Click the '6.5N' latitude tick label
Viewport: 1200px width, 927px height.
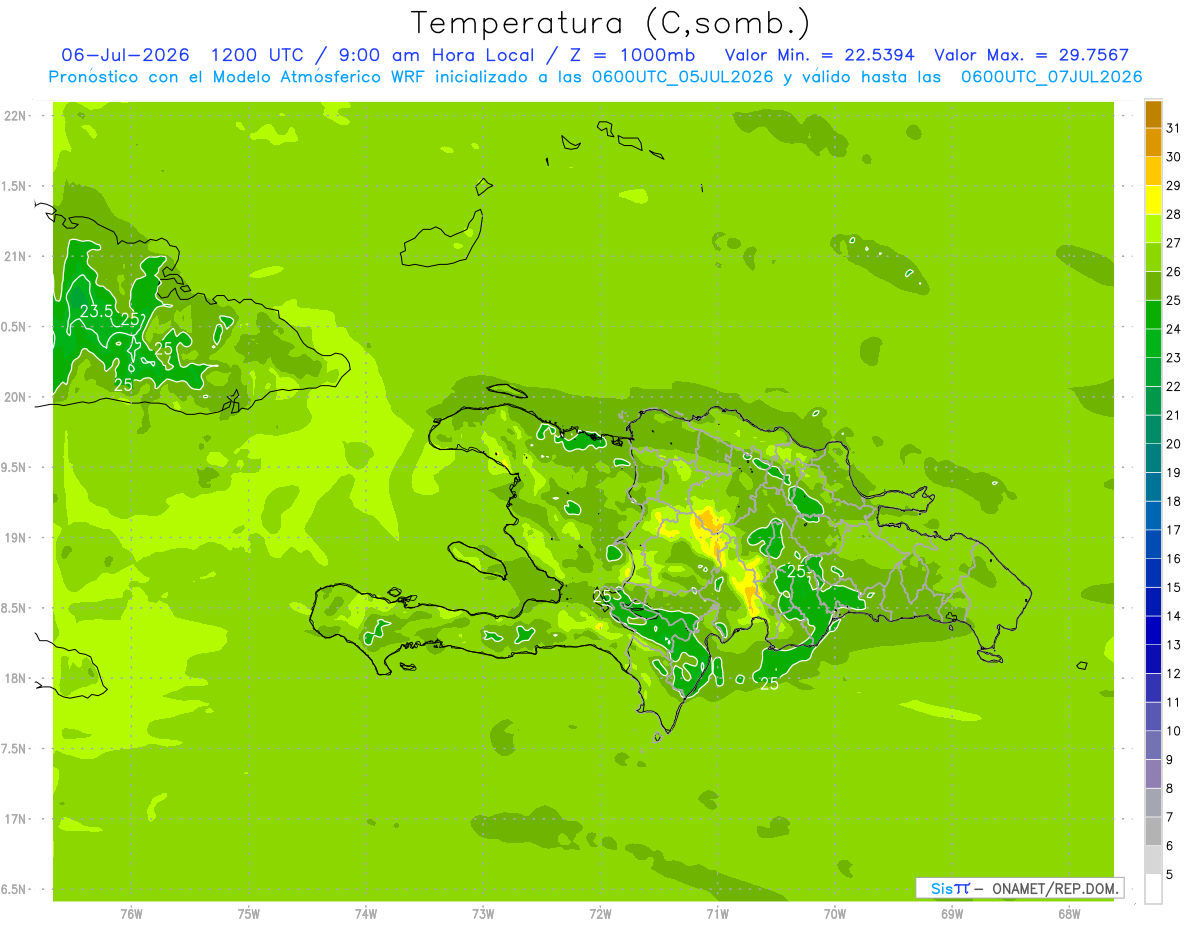pos(14,889)
